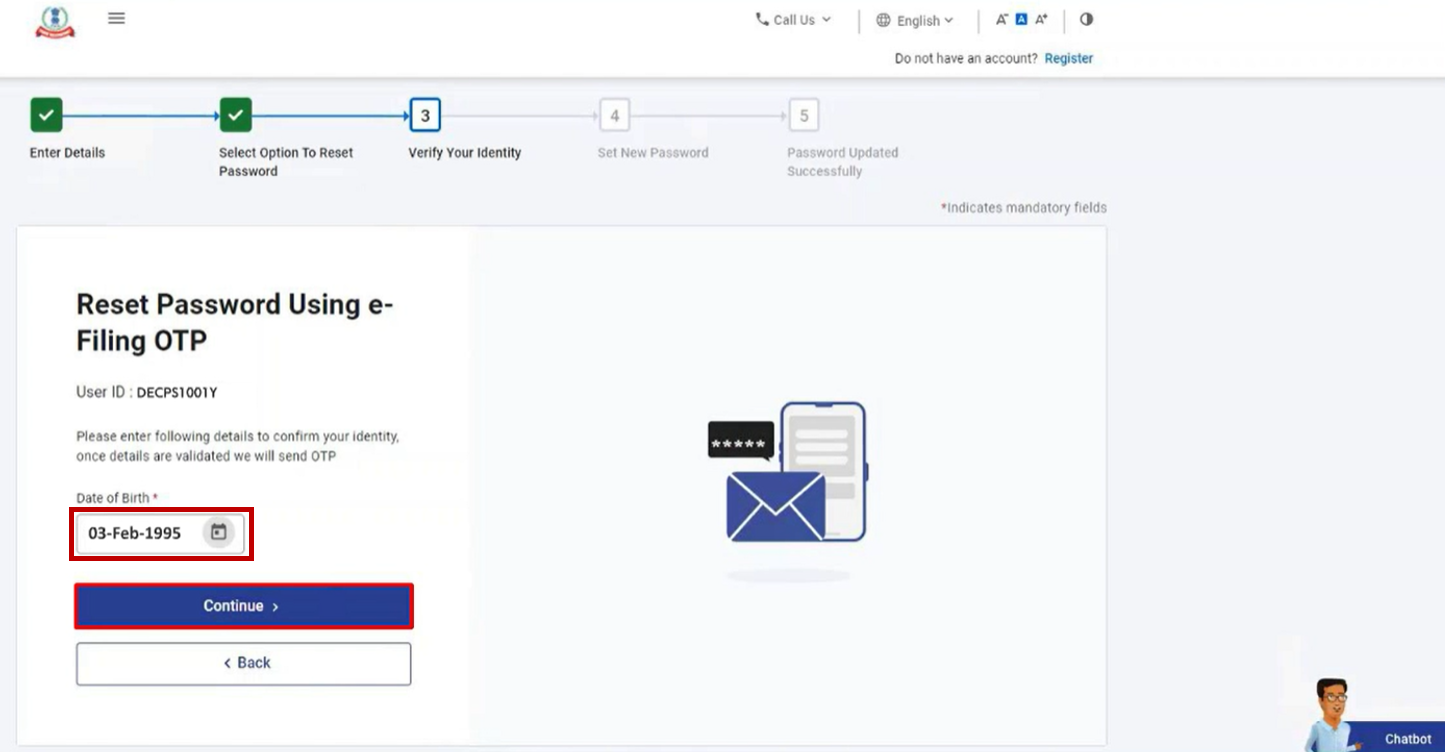
Task: Click the Register link
Action: pos(1068,57)
